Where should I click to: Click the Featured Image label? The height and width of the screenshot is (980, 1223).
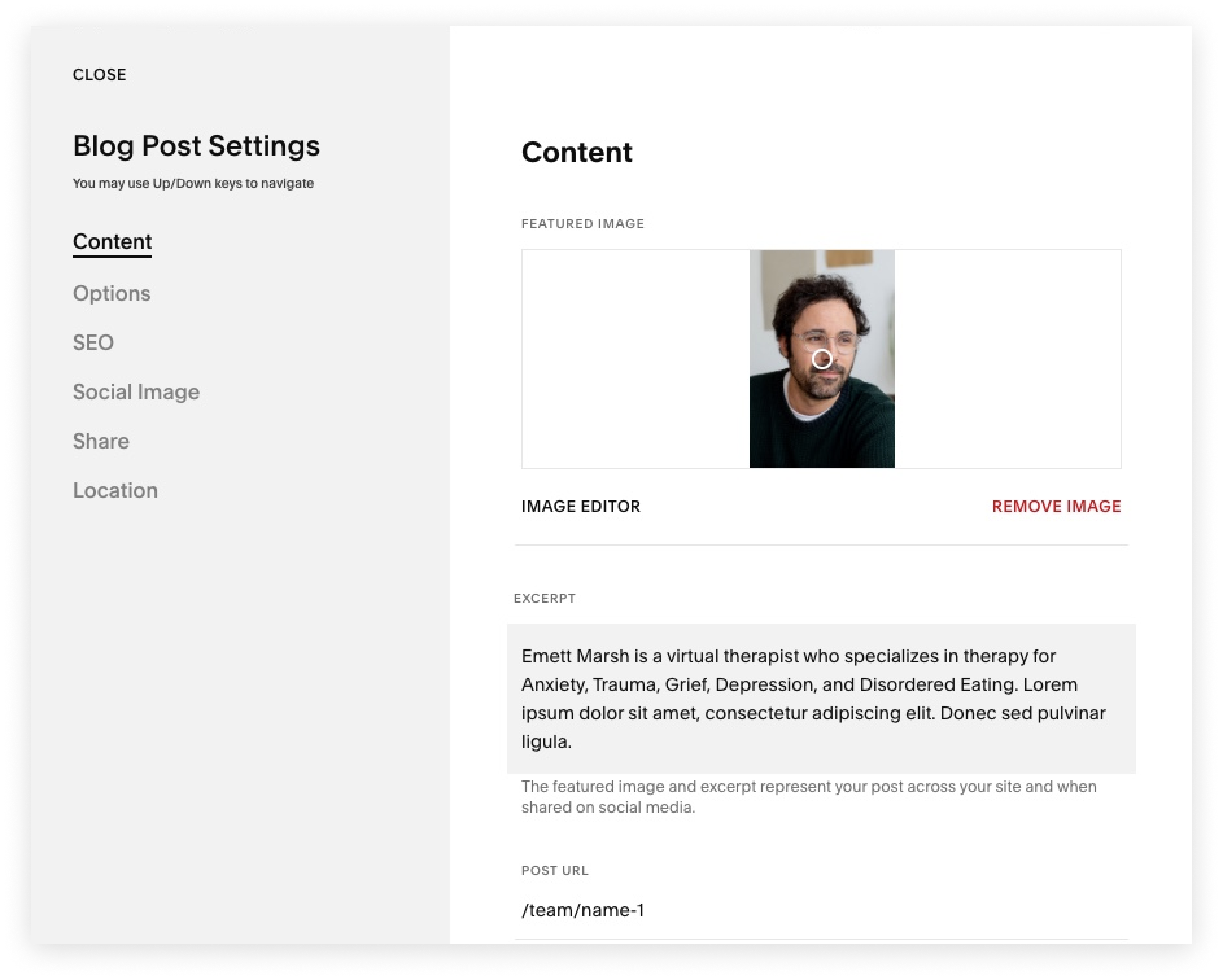click(583, 224)
